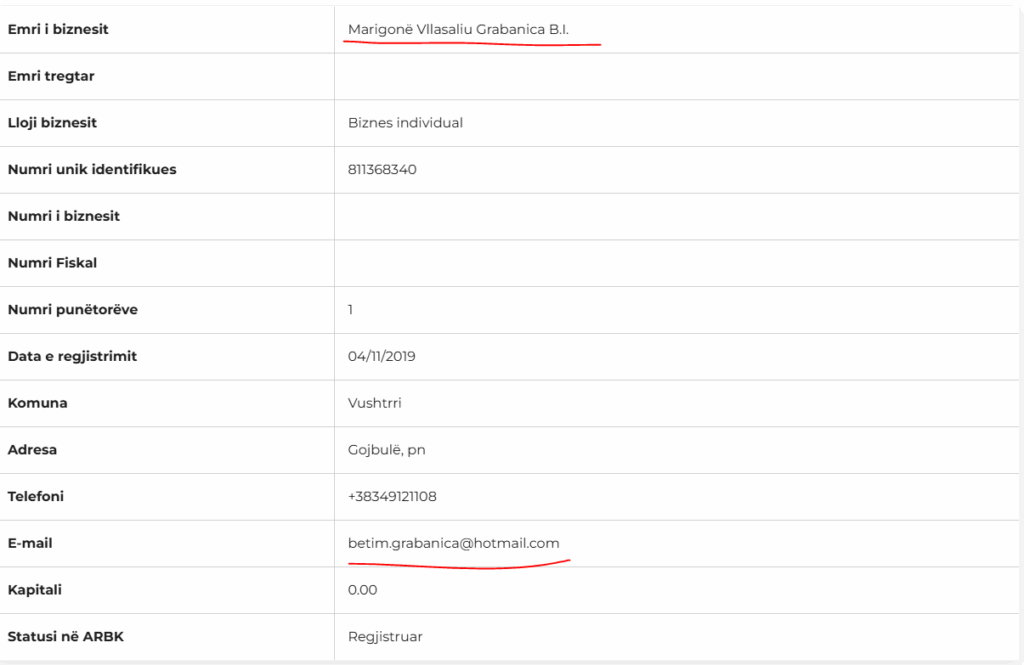Click the Numri unik identifikues label
Image resolution: width=1024 pixels, height=665 pixels.
[x=92, y=170]
